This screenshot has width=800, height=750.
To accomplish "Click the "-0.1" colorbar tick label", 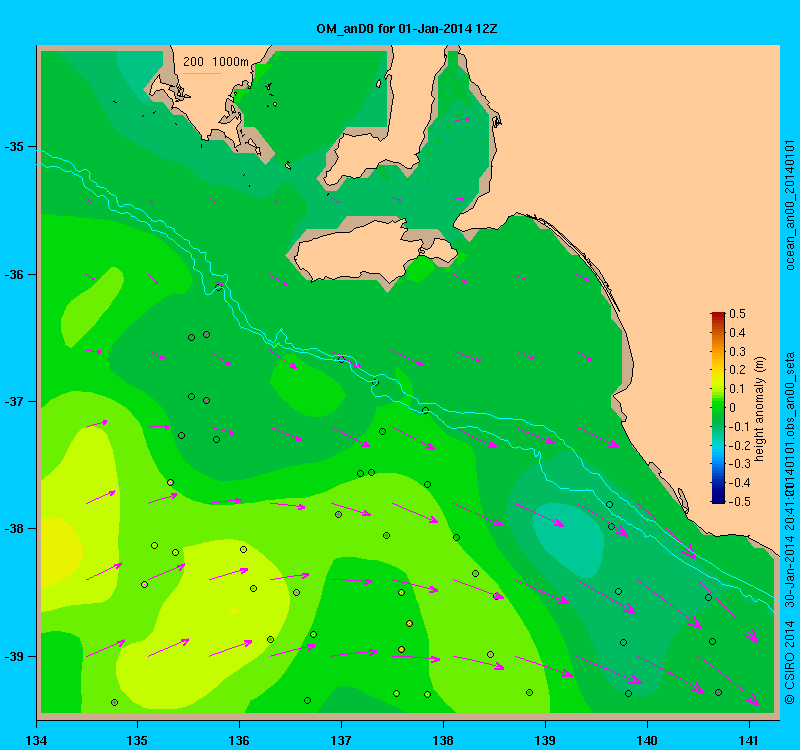I will tap(739, 427).
